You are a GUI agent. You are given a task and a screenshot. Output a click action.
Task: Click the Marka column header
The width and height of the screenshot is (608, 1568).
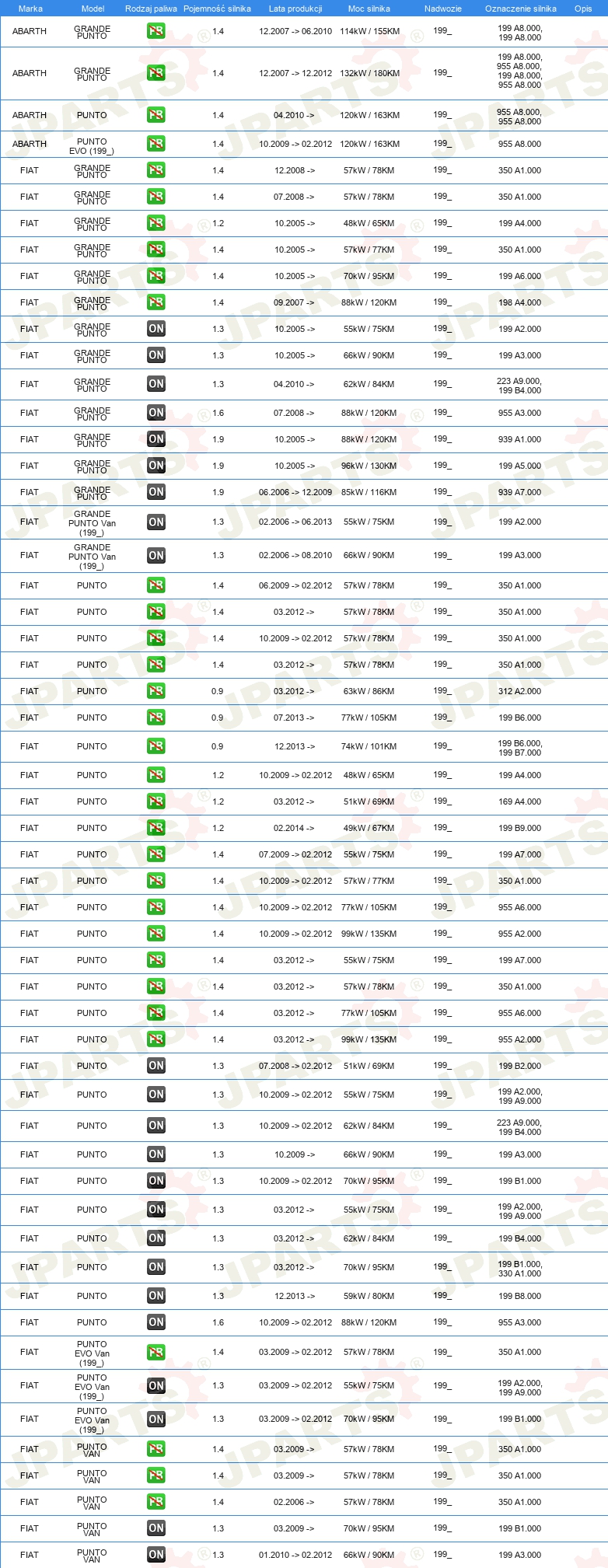point(30,9)
